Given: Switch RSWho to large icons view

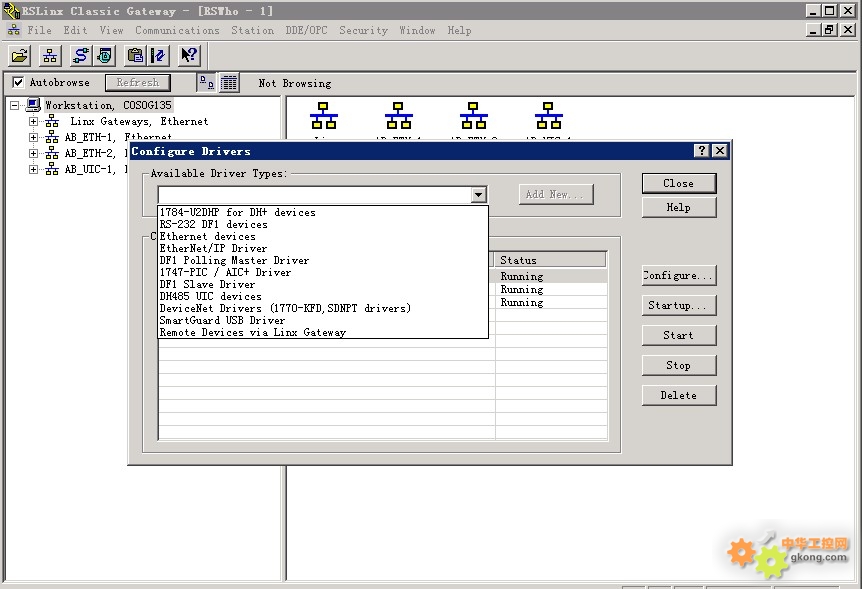Looking at the screenshot, I should pos(207,83).
